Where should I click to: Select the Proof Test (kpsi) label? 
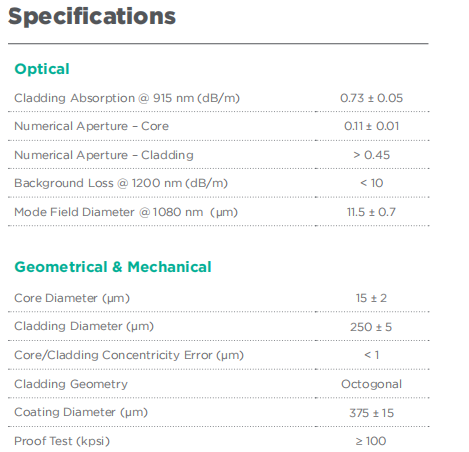(62, 441)
